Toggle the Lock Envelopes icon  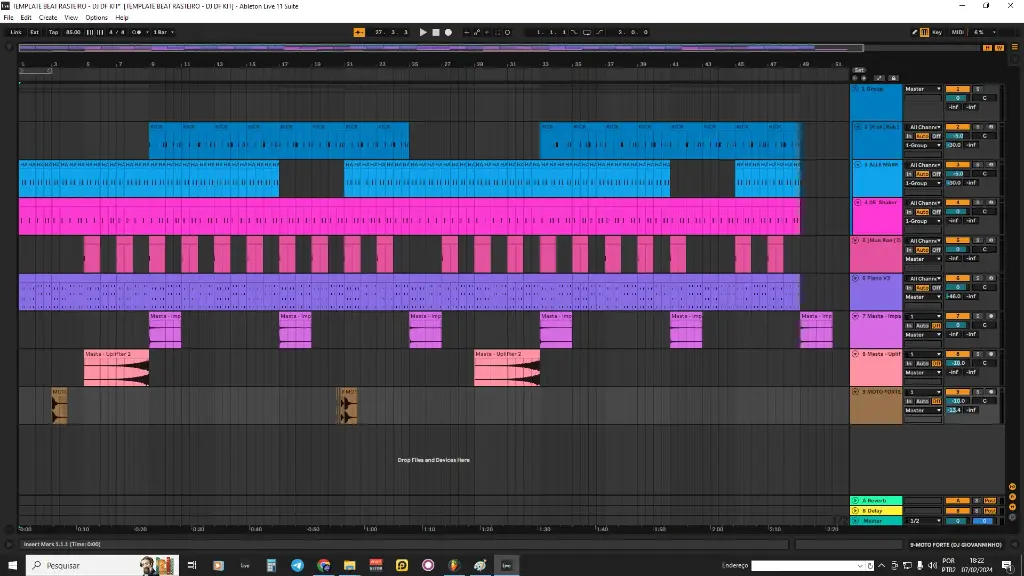pyautogui.click(x=893, y=78)
